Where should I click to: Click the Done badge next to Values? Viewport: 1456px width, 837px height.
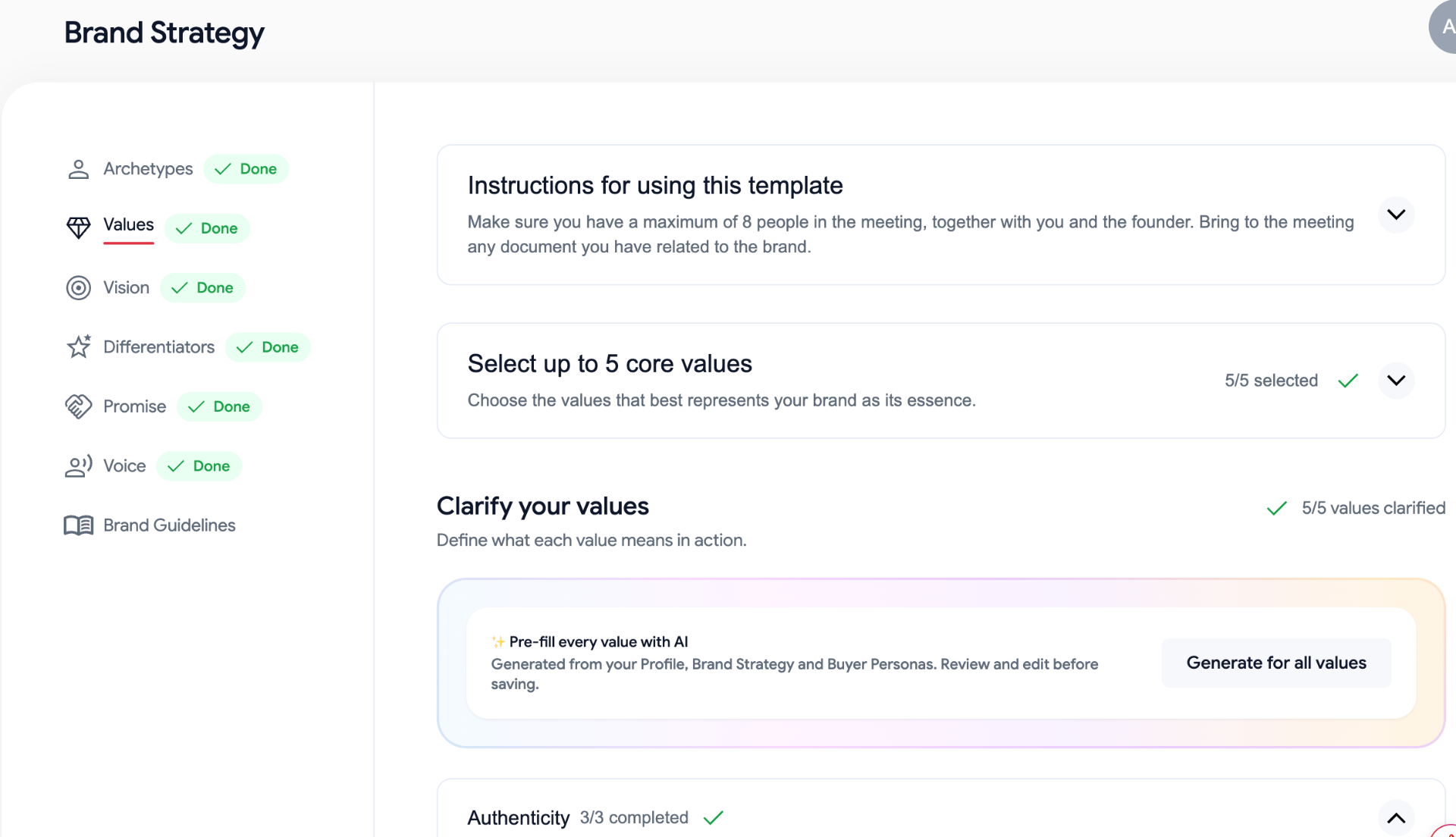[x=206, y=228]
